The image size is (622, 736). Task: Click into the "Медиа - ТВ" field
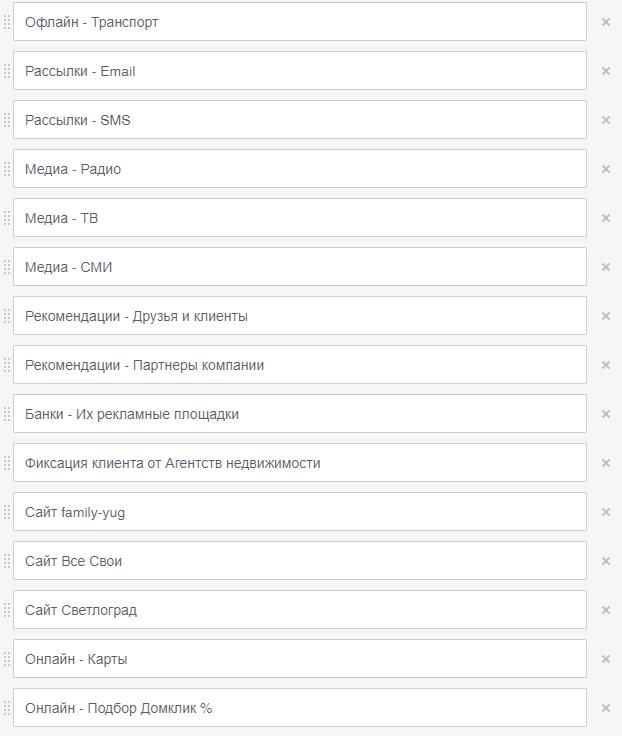click(x=300, y=218)
